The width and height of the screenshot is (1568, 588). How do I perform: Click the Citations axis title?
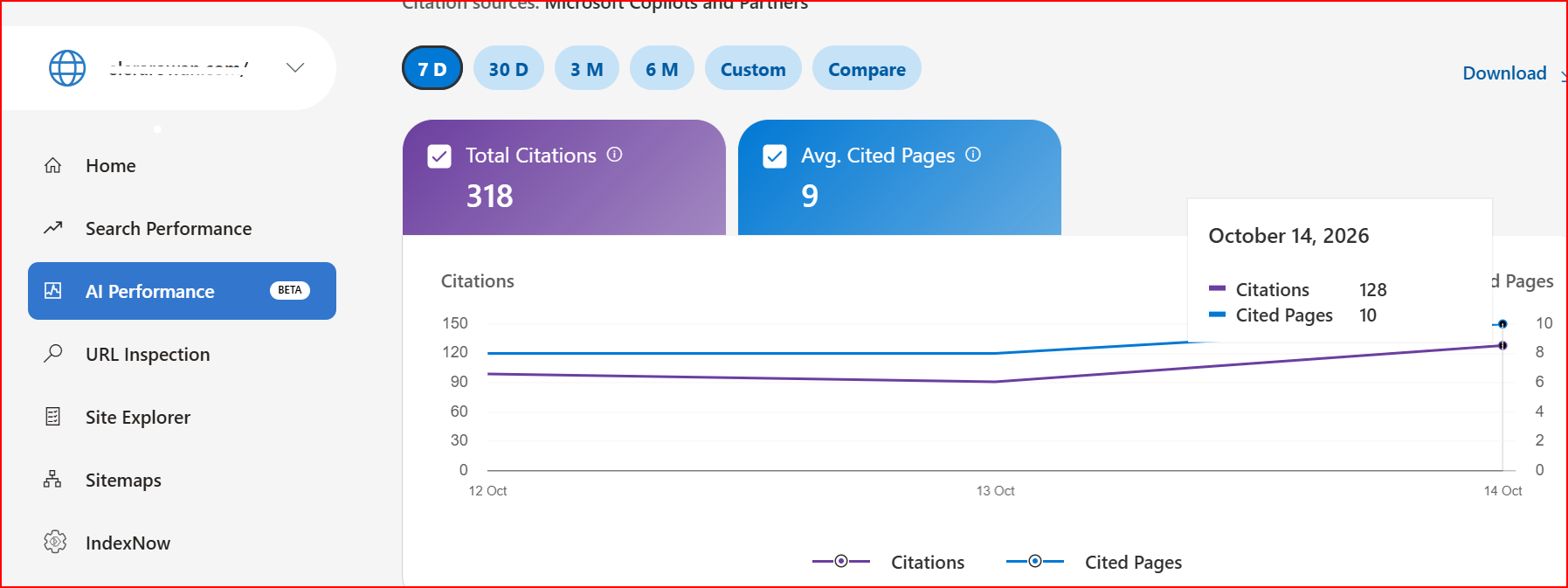click(477, 281)
